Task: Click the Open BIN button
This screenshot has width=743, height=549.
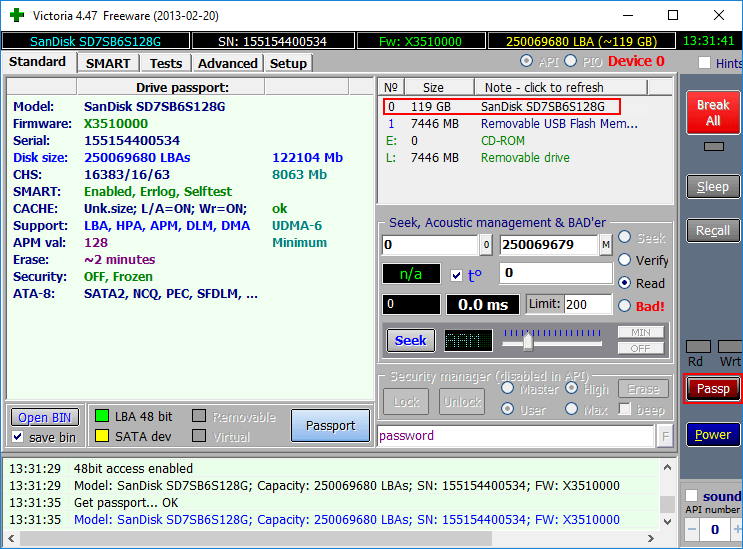Action: pyautogui.click(x=45, y=418)
